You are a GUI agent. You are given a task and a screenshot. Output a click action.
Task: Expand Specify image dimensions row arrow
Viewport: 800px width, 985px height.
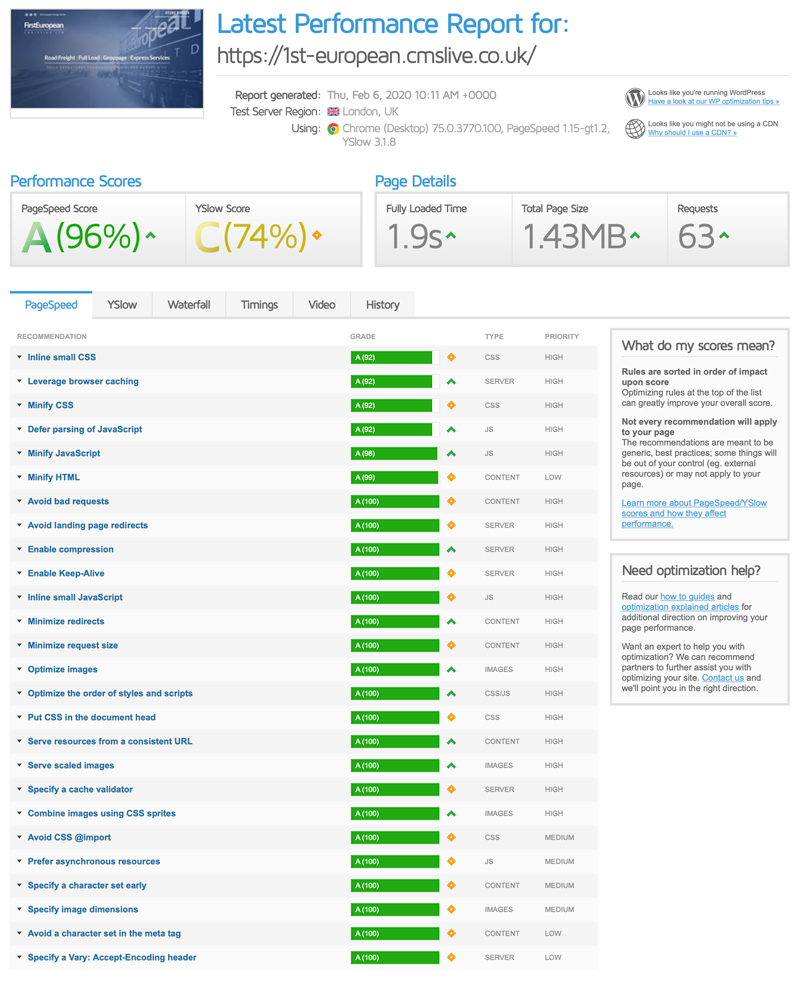(19, 909)
